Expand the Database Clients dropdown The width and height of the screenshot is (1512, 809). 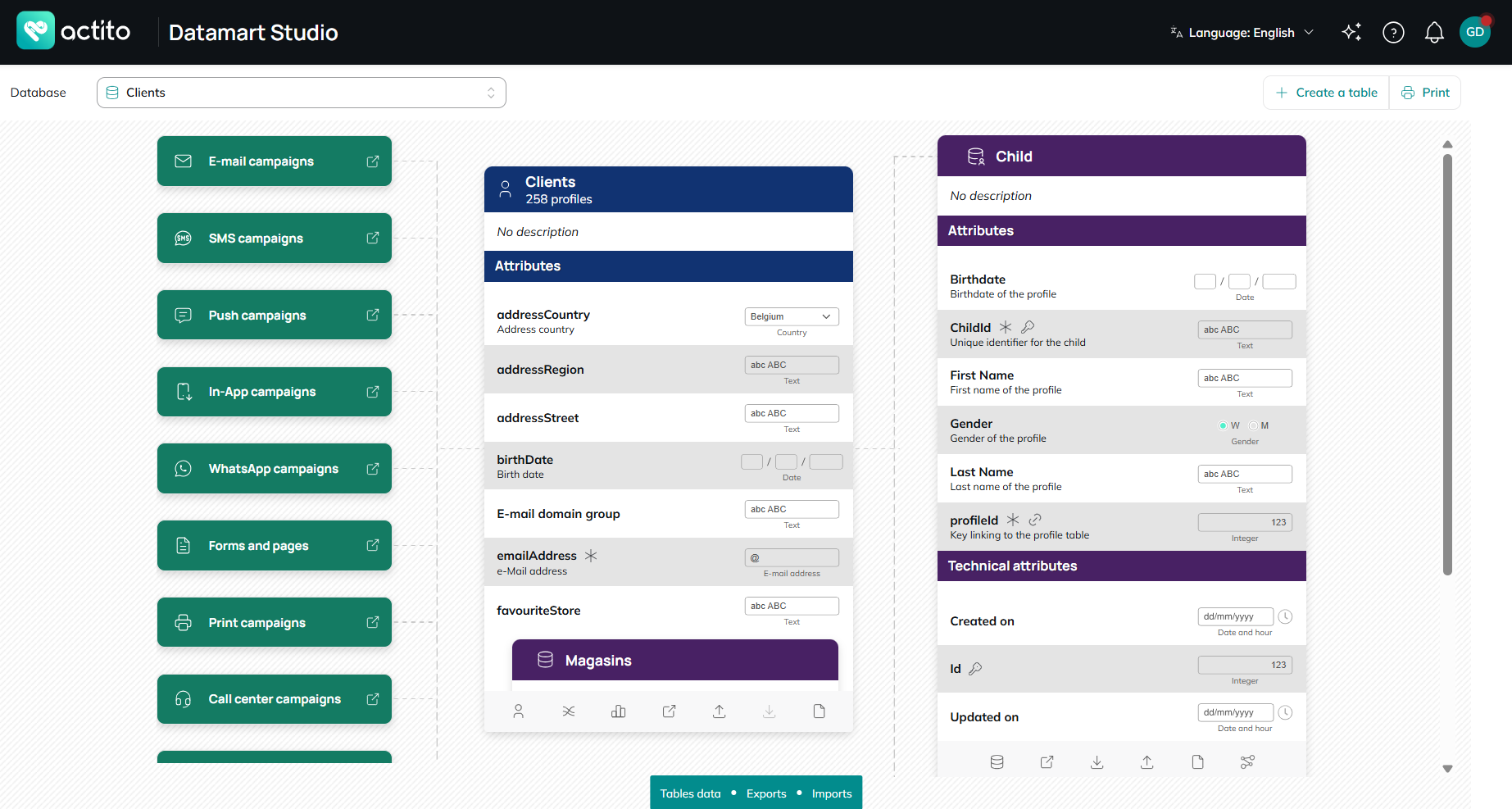302,93
